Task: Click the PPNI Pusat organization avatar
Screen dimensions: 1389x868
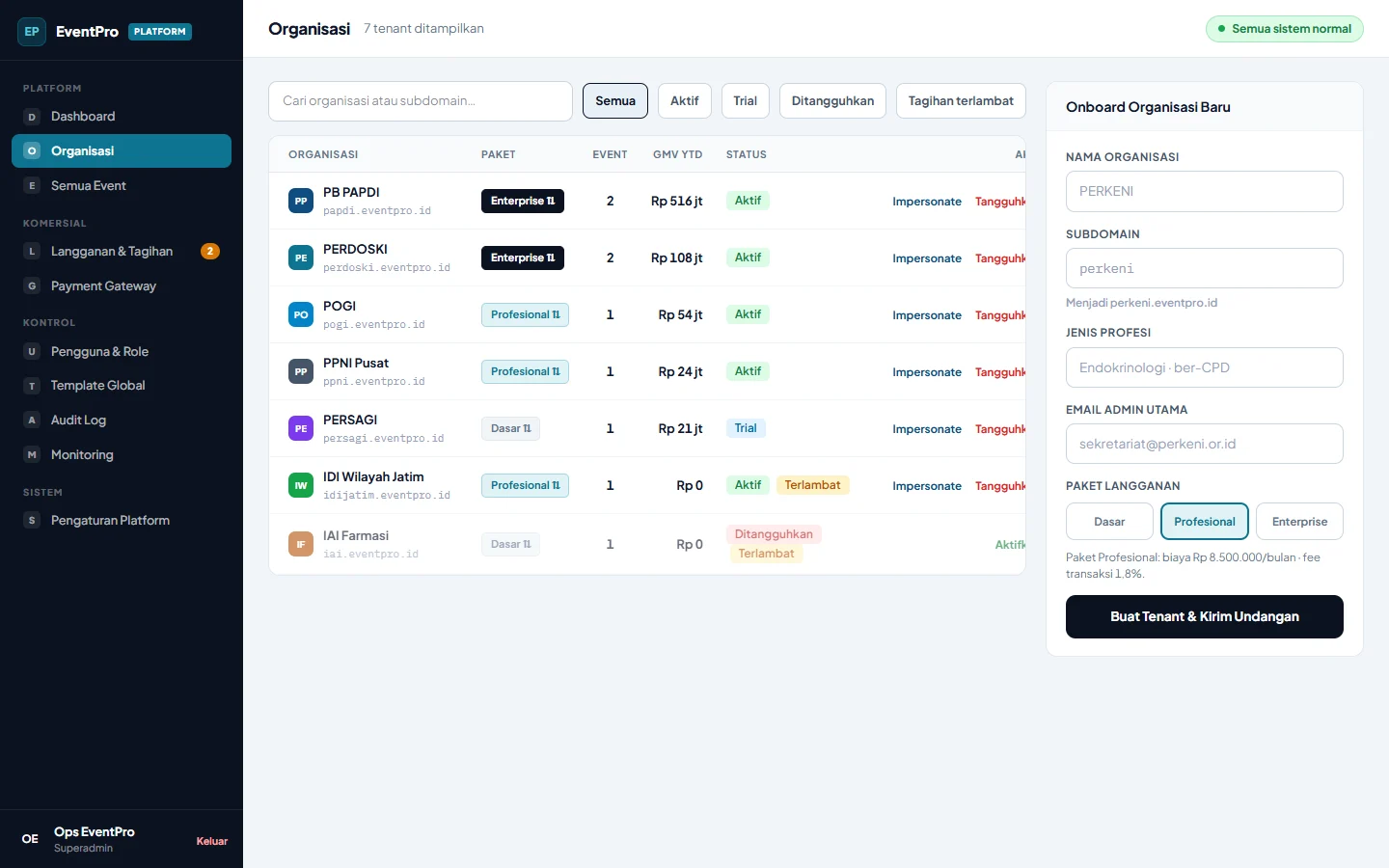Action: tap(301, 371)
